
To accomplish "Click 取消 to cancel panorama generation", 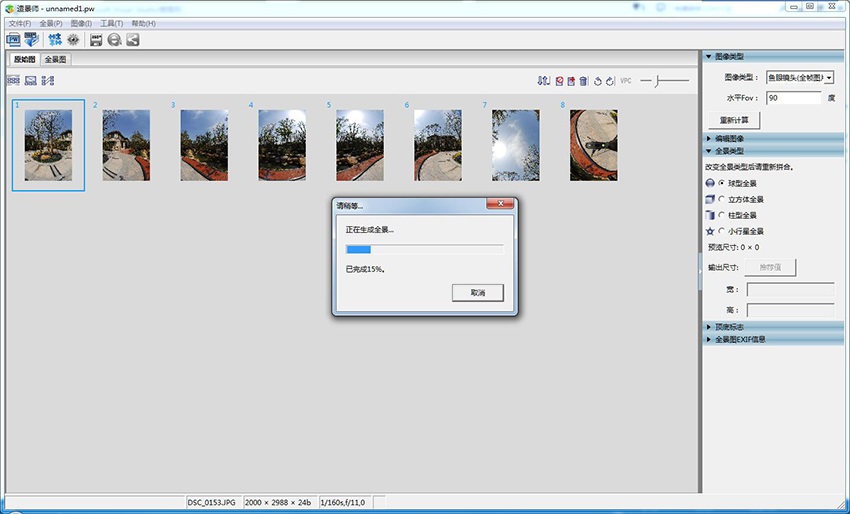I will pyautogui.click(x=476, y=293).
